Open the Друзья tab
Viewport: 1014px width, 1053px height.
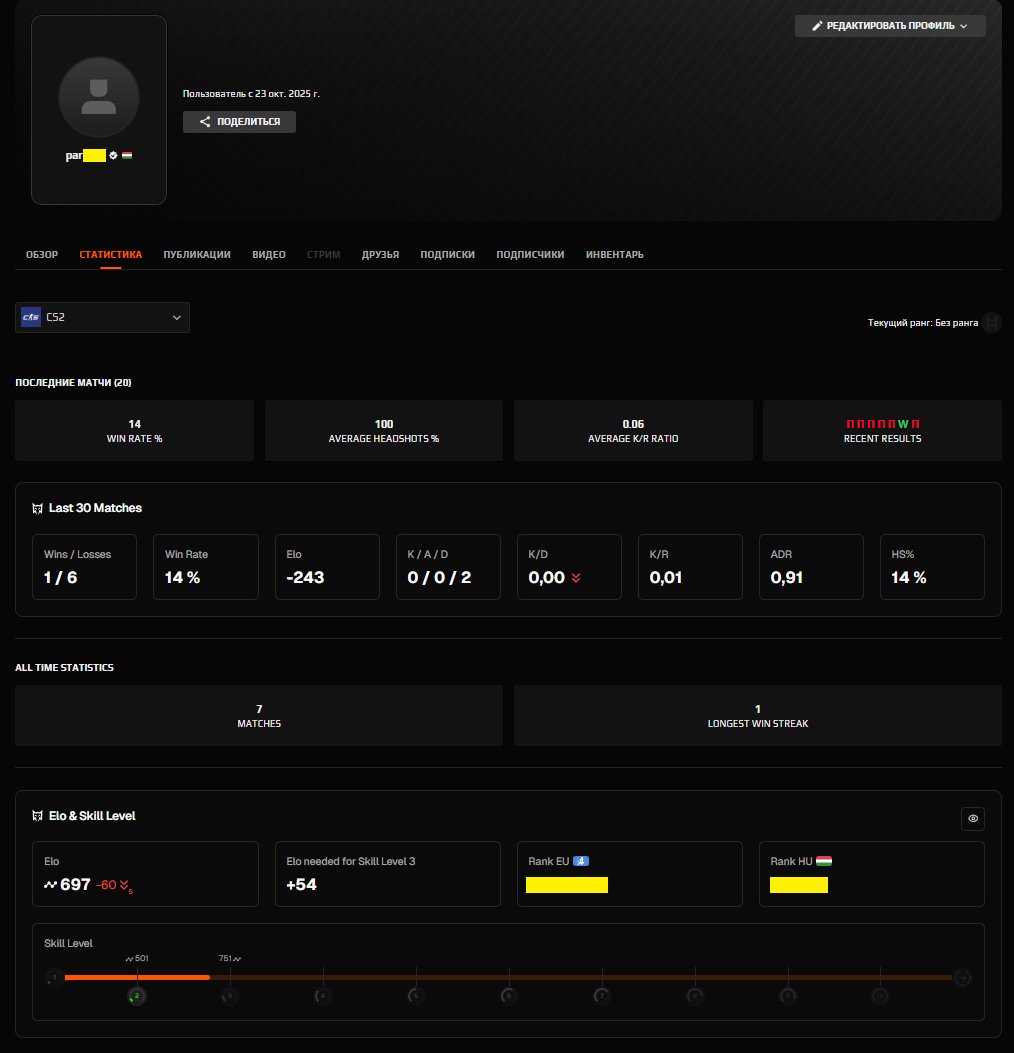pos(380,255)
